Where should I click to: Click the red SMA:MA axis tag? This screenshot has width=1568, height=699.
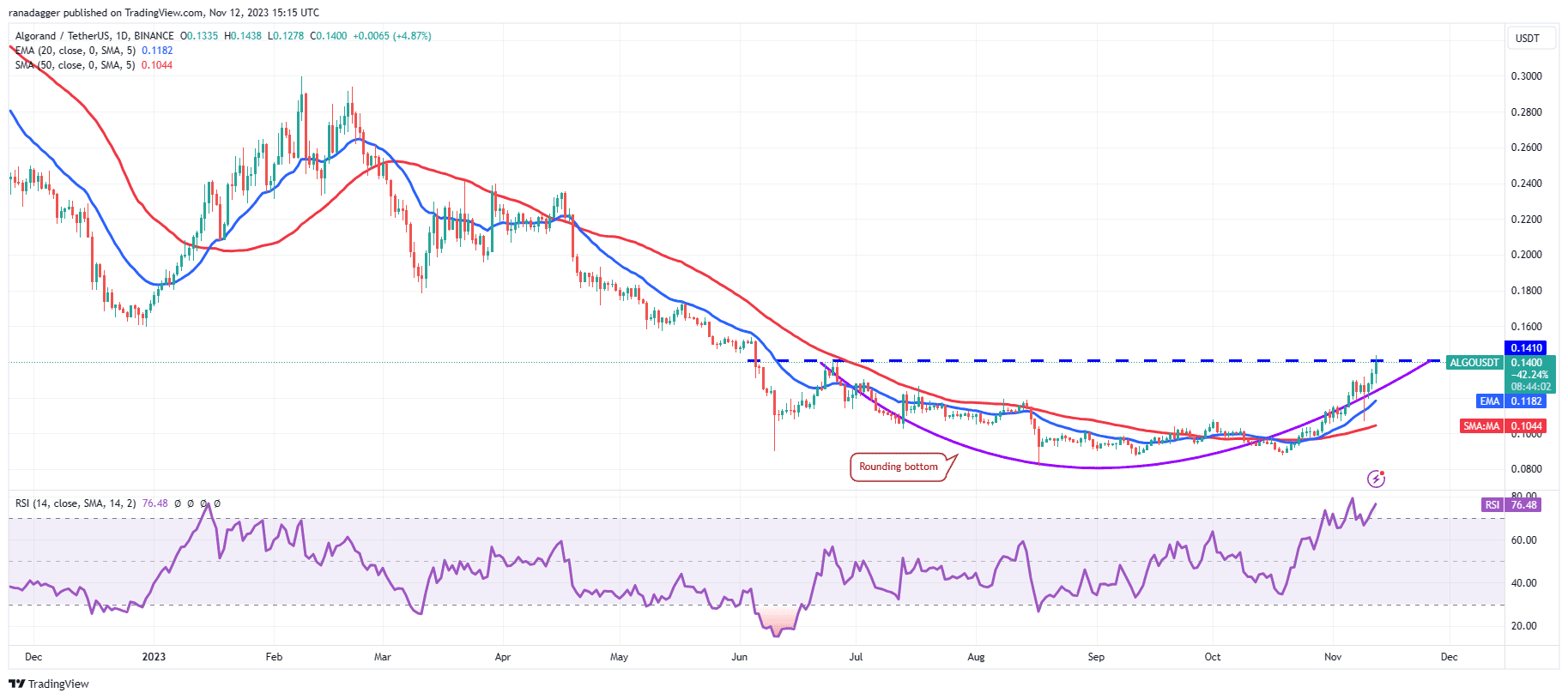coord(1481,426)
